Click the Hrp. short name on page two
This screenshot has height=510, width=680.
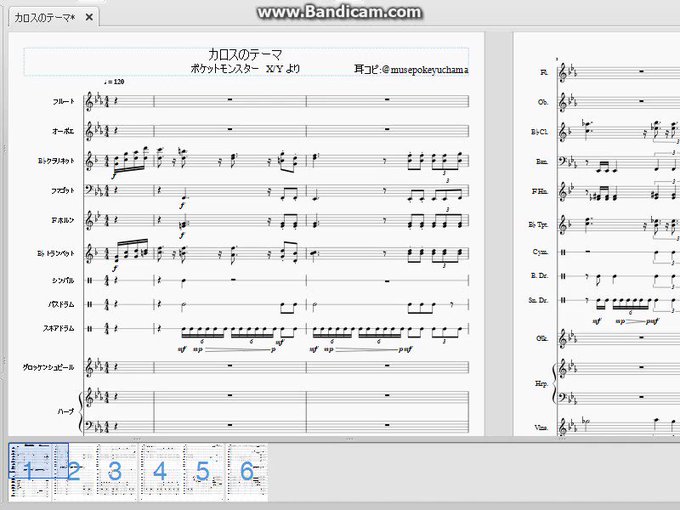pos(541,384)
